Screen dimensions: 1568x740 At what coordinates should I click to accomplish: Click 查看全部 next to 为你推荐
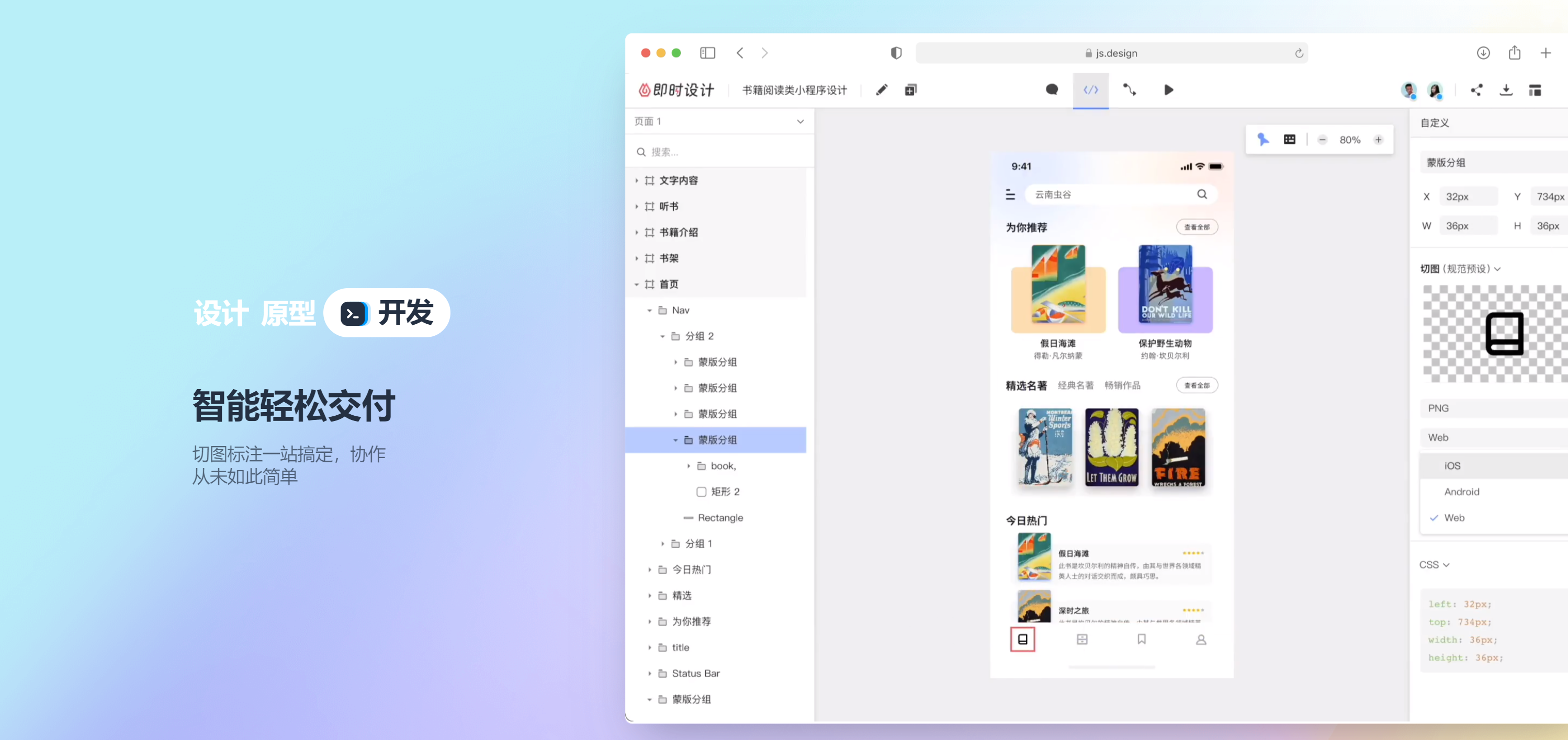click(x=1196, y=227)
